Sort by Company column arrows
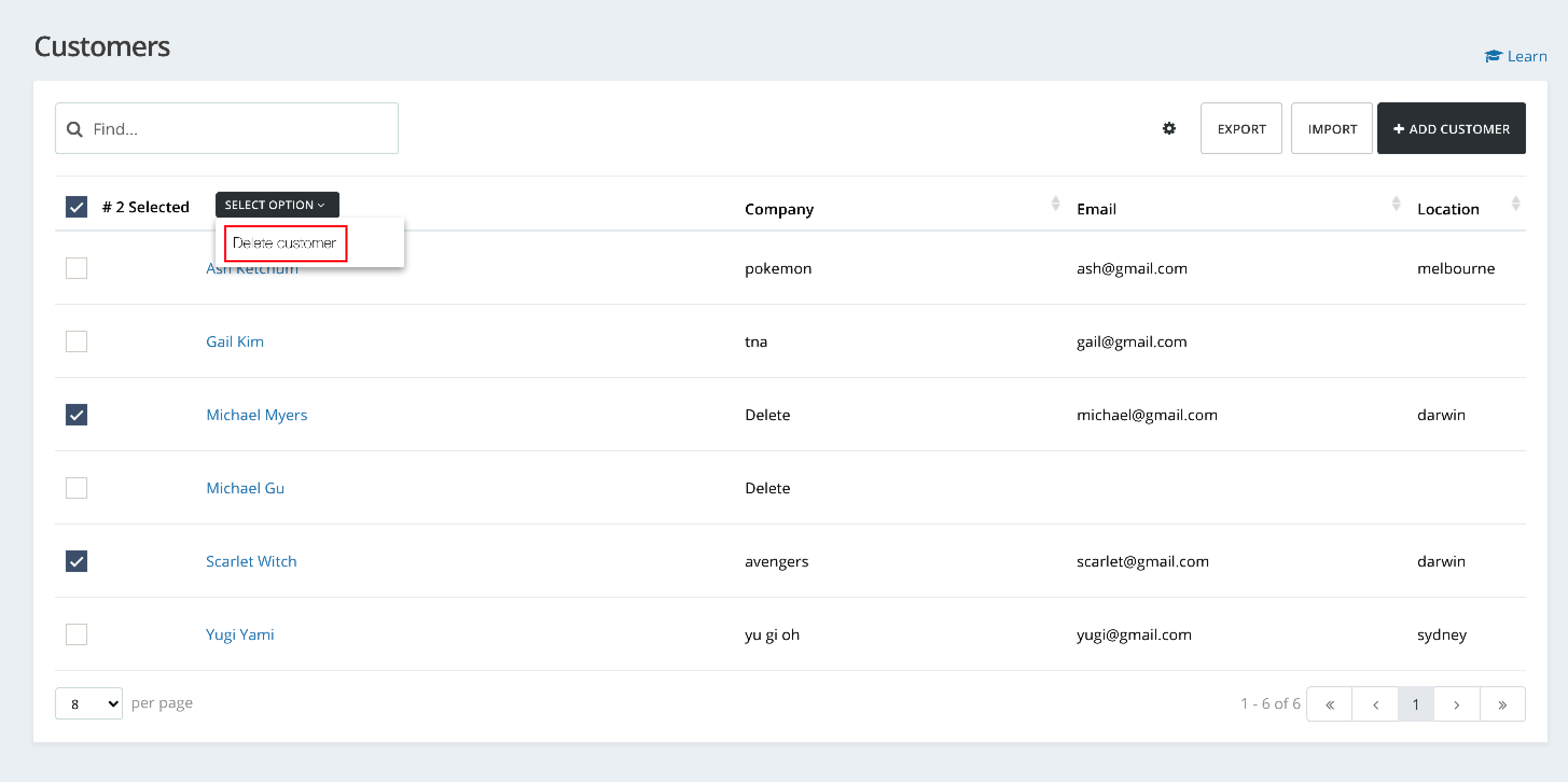Screen dimensions: 1568x782 pos(1056,204)
